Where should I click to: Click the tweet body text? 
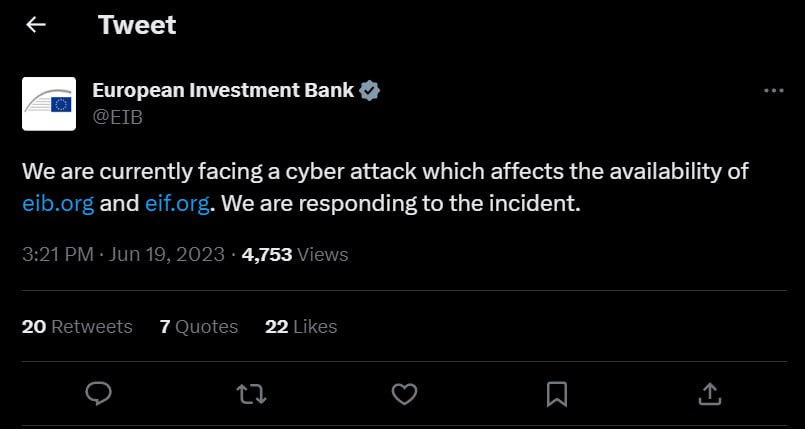(386, 188)
